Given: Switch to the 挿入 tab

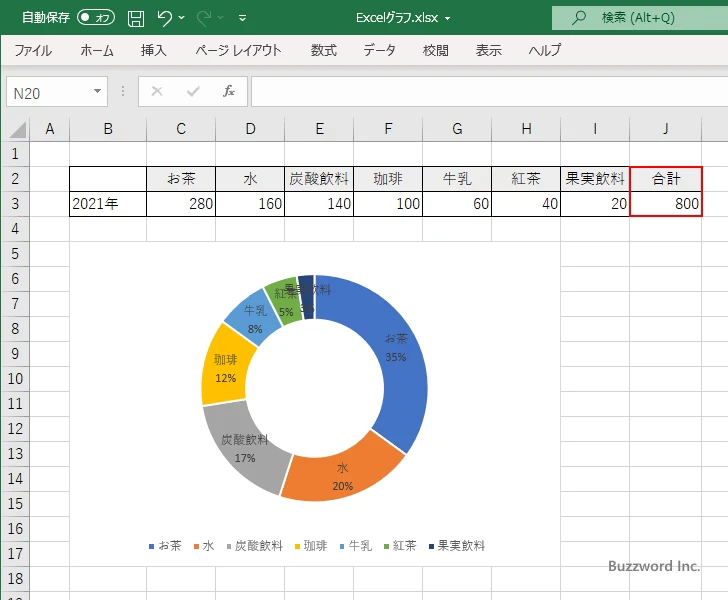Looking at the screenshot, I should pos(154,50).
